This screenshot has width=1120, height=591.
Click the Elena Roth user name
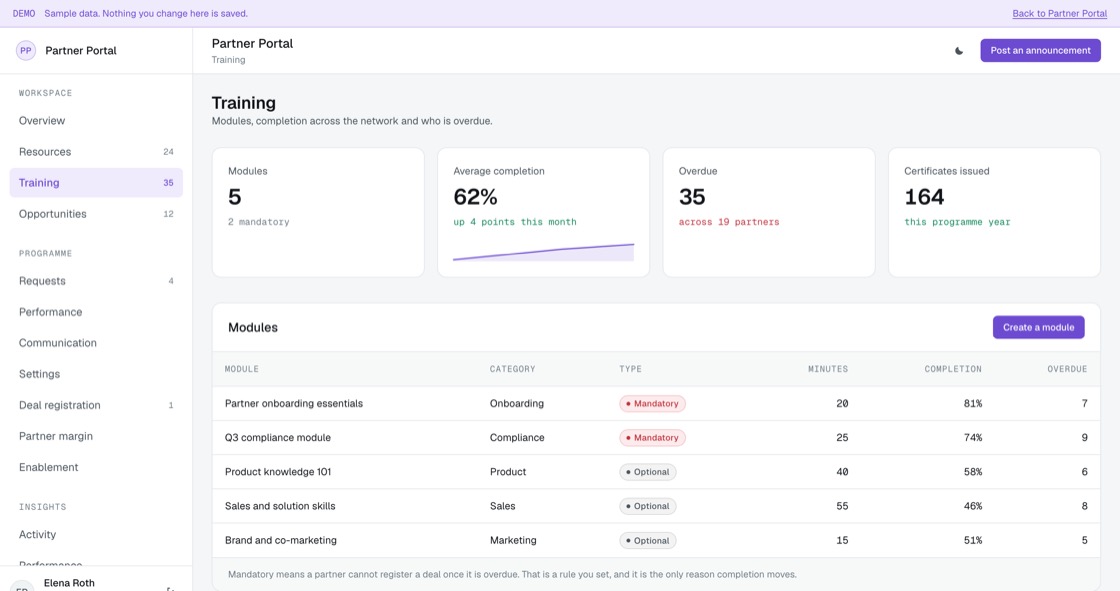click(x=69, y=583)
